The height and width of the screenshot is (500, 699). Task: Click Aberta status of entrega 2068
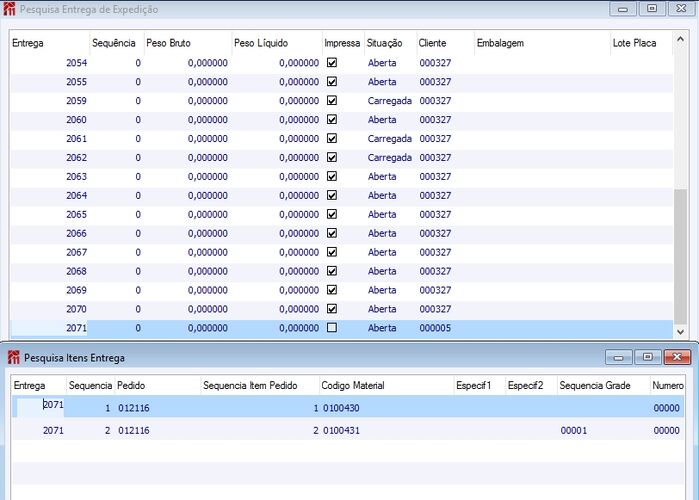coord(382,271)
